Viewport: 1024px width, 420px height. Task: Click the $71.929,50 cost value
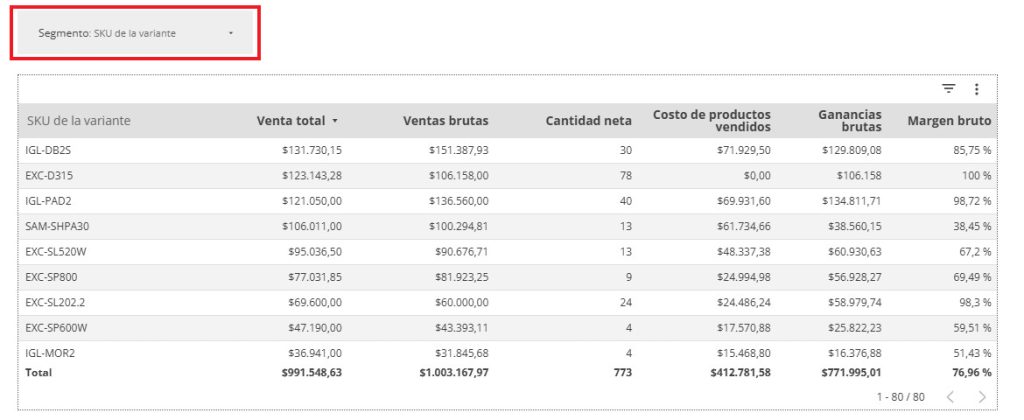coord(744,150)
